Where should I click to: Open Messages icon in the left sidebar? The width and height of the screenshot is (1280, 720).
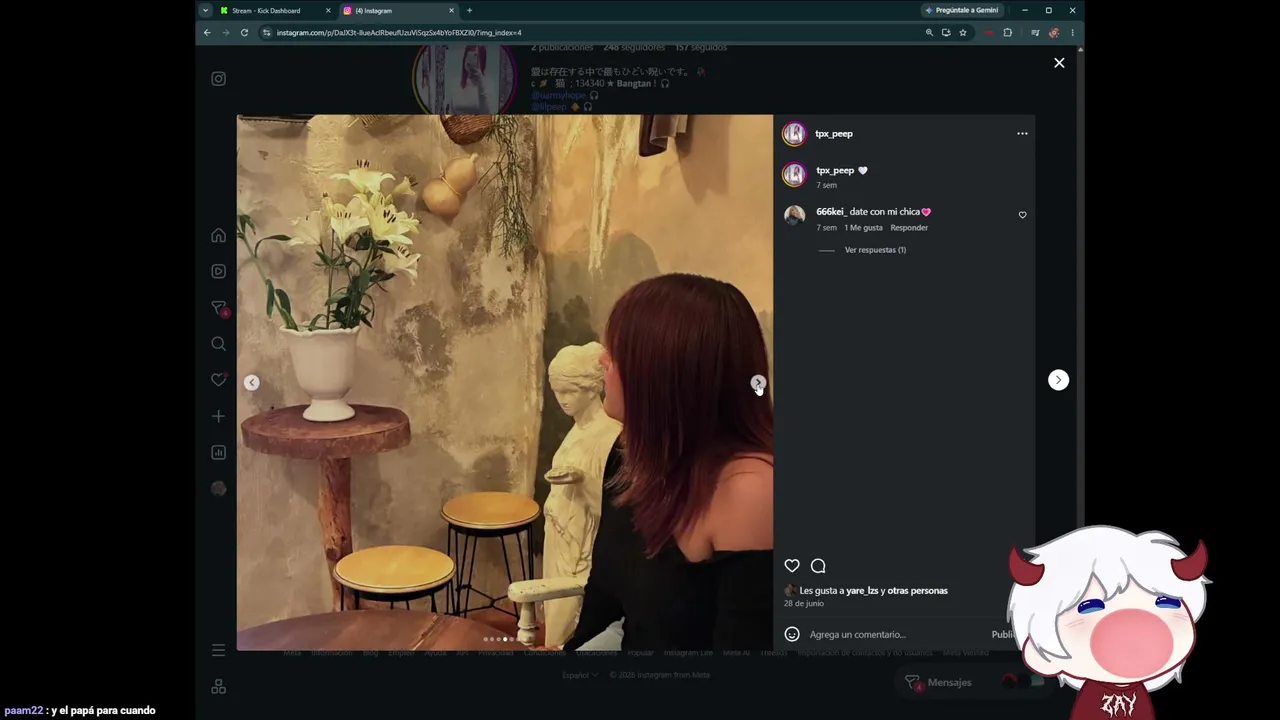pos(218,308)
